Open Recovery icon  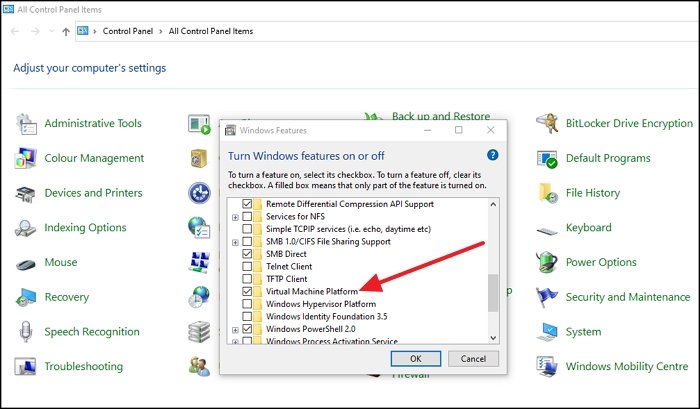(25, 297)
